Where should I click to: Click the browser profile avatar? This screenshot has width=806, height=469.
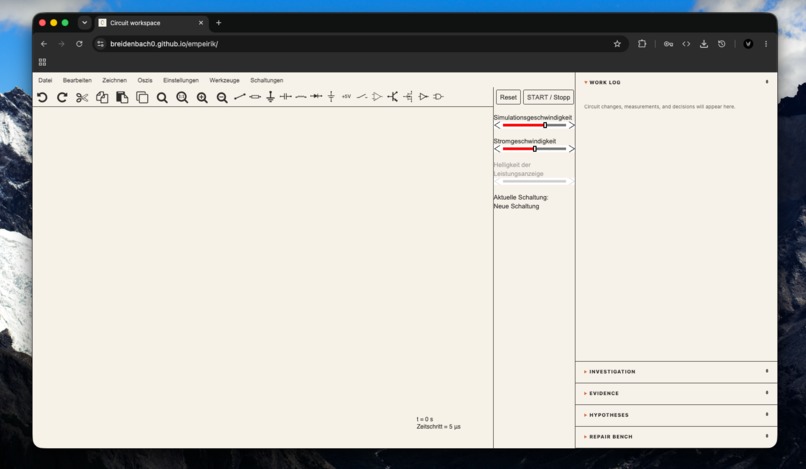click(x=748, y=44)
